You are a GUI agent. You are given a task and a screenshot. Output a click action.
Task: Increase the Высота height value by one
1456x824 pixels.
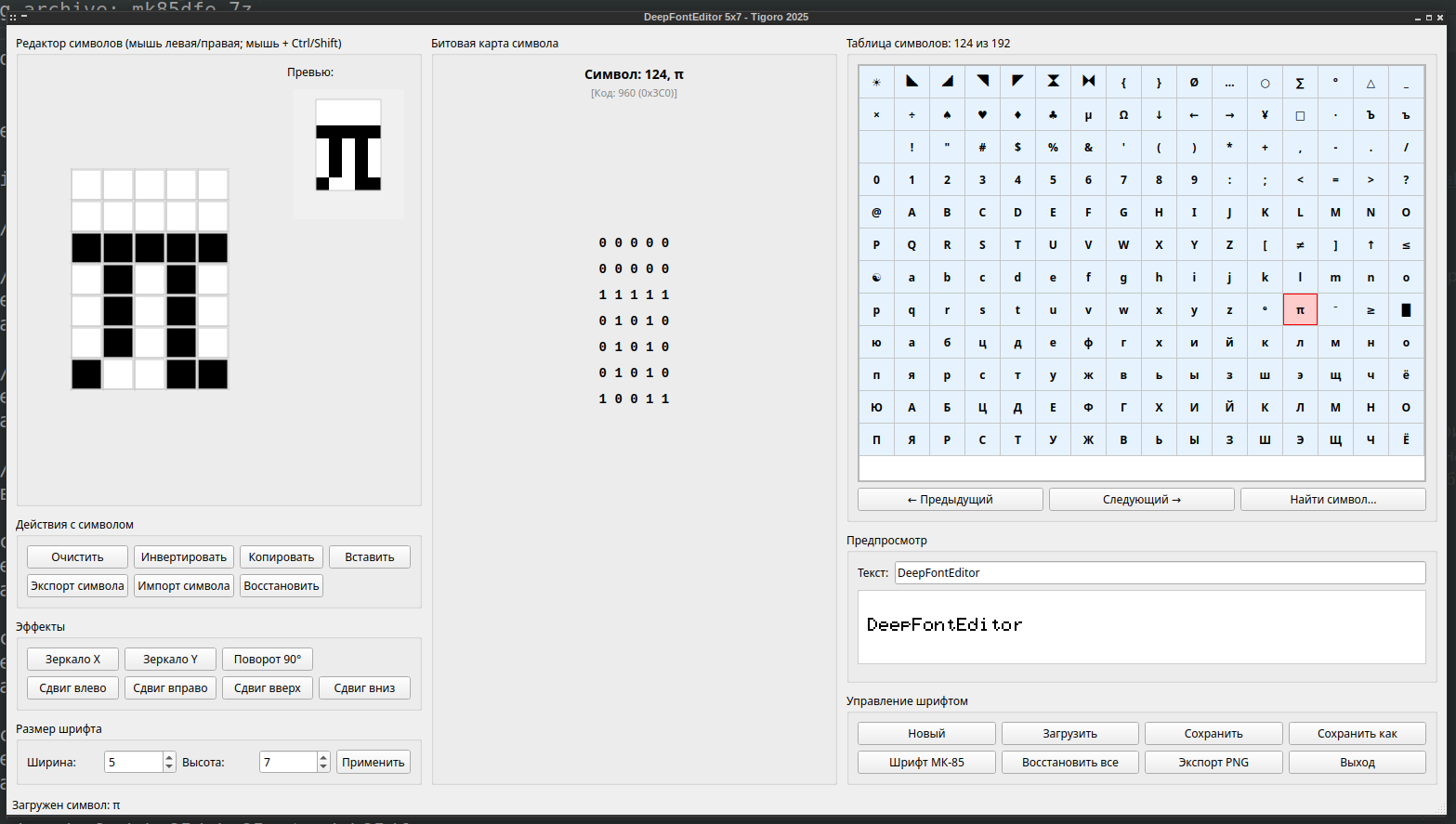(323, 757)
